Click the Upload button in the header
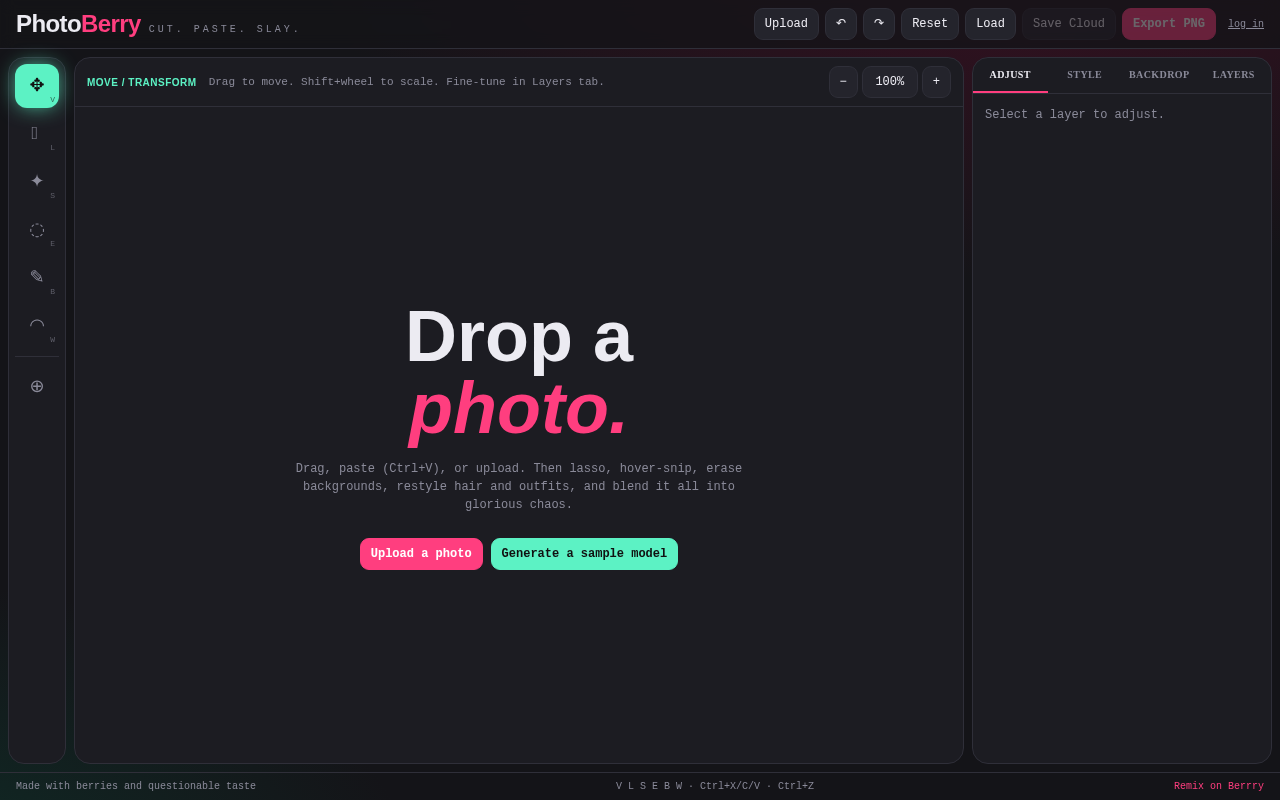The image size is (1280, 800). 786,24
